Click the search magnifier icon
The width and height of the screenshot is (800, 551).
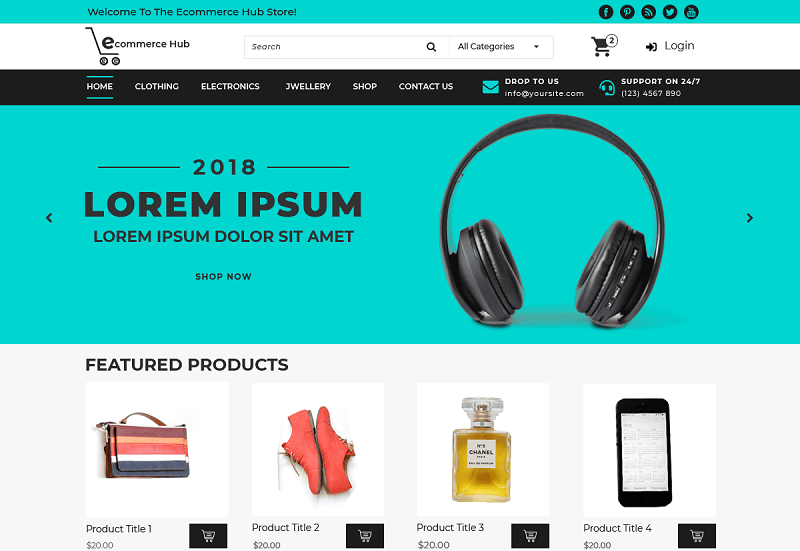431,47
